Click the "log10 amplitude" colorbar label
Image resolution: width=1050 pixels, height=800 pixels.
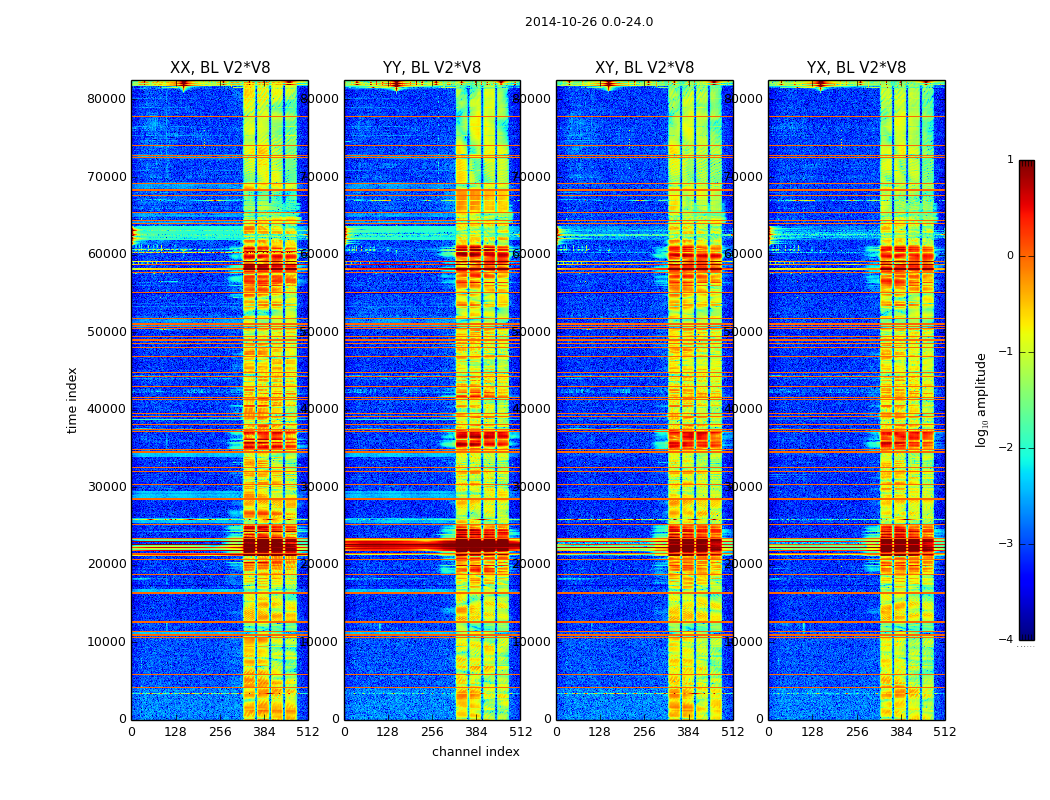pyautogui.click(x=982, y=400)
